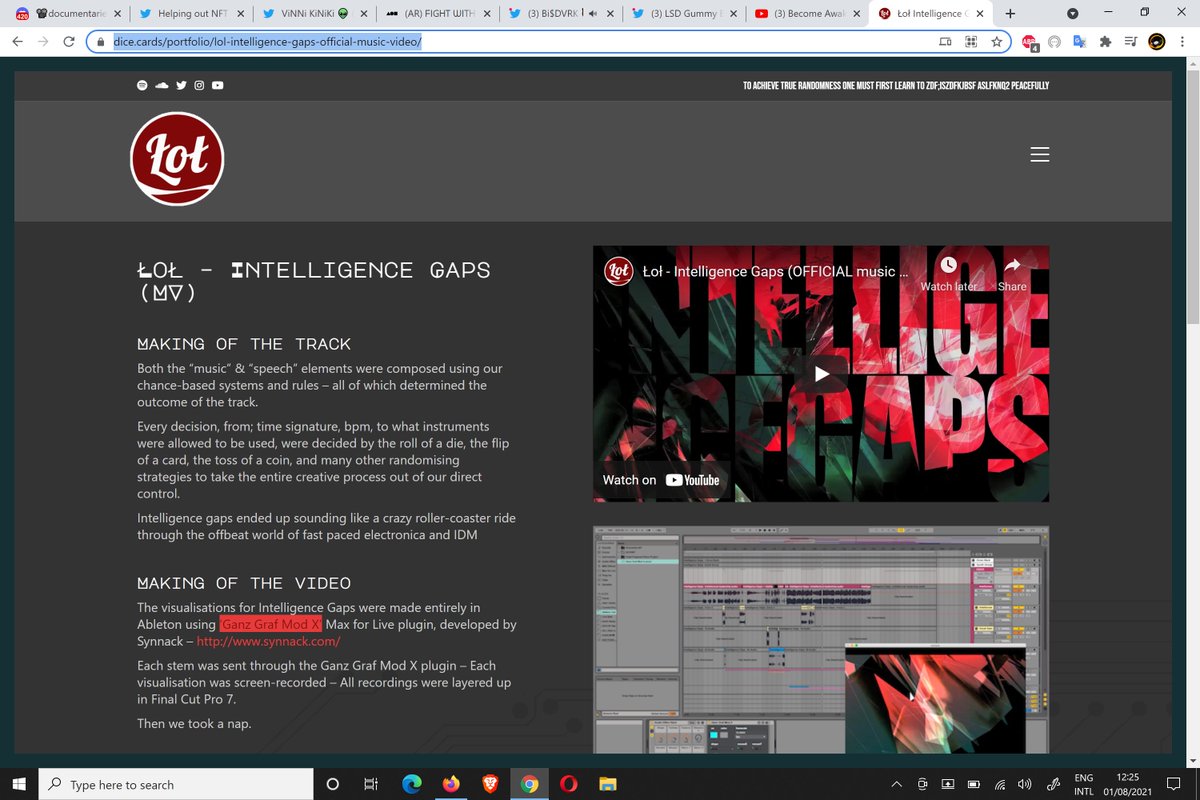Open the notification action center

coord(1175,784)
